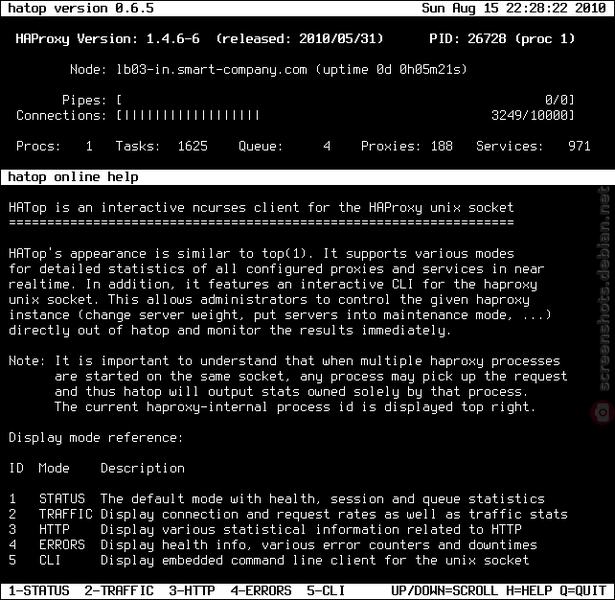Viewport: 615px width, 600px height.
Task: Click the date 'Sun Aug 15 22:28:22 2010'
Action: tap(514, 8)
